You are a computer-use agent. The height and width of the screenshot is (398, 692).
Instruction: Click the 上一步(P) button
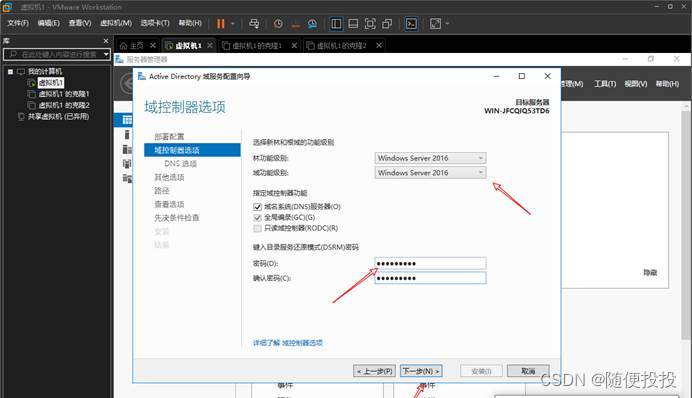(x=374, y=371)
